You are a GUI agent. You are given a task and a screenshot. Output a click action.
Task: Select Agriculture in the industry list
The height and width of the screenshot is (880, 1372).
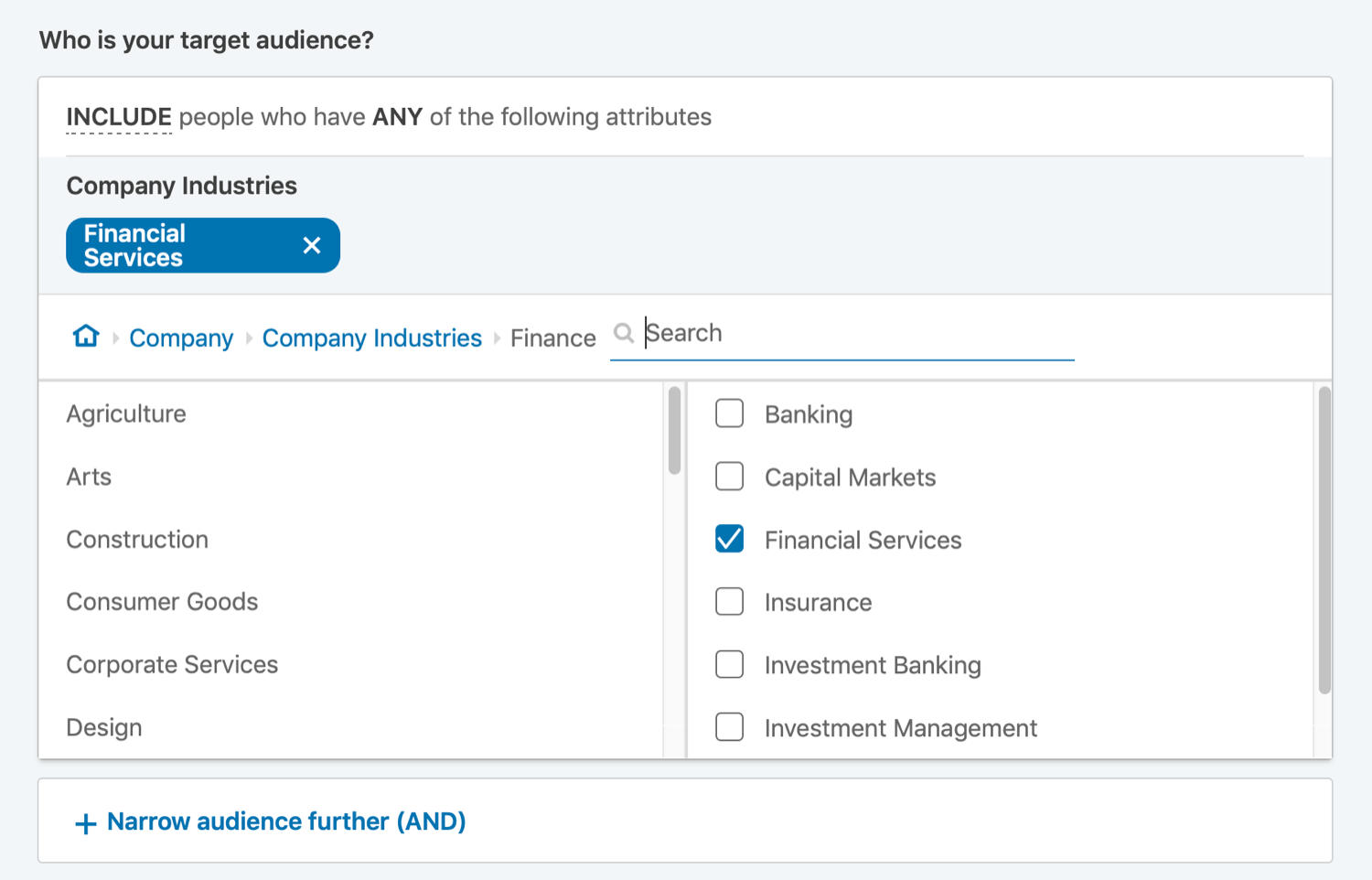coord(126,414)
